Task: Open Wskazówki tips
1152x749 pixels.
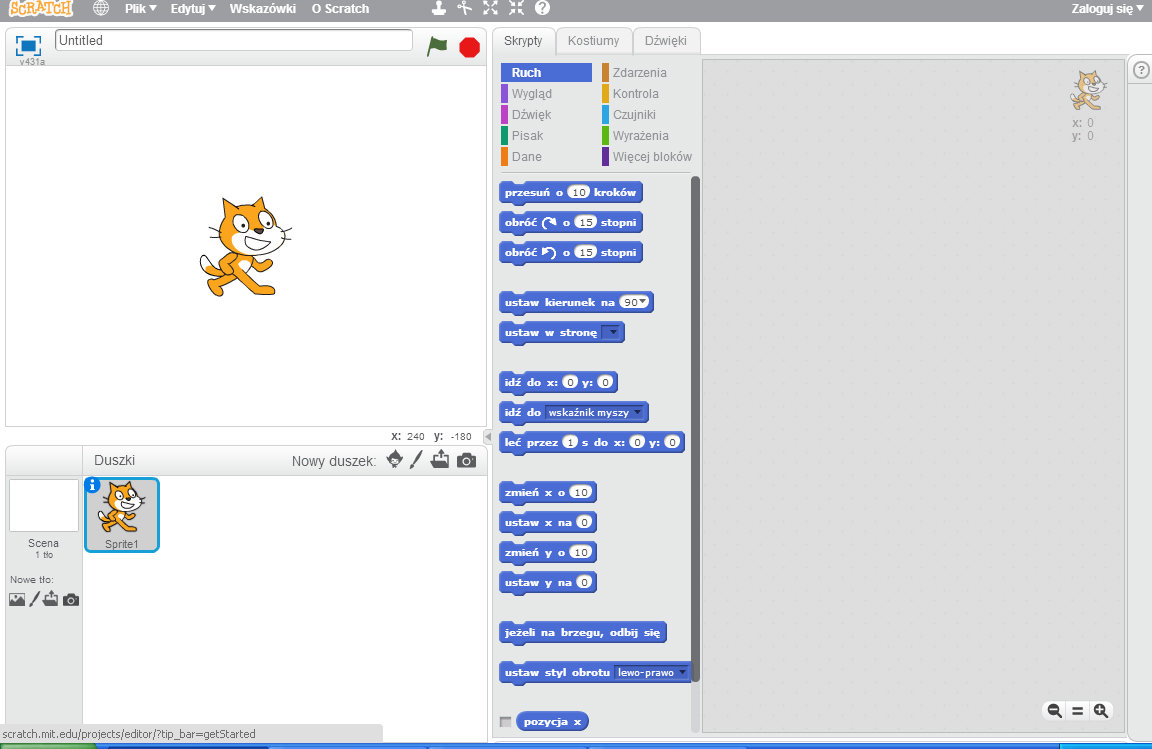Action: (x=262, y=9)
